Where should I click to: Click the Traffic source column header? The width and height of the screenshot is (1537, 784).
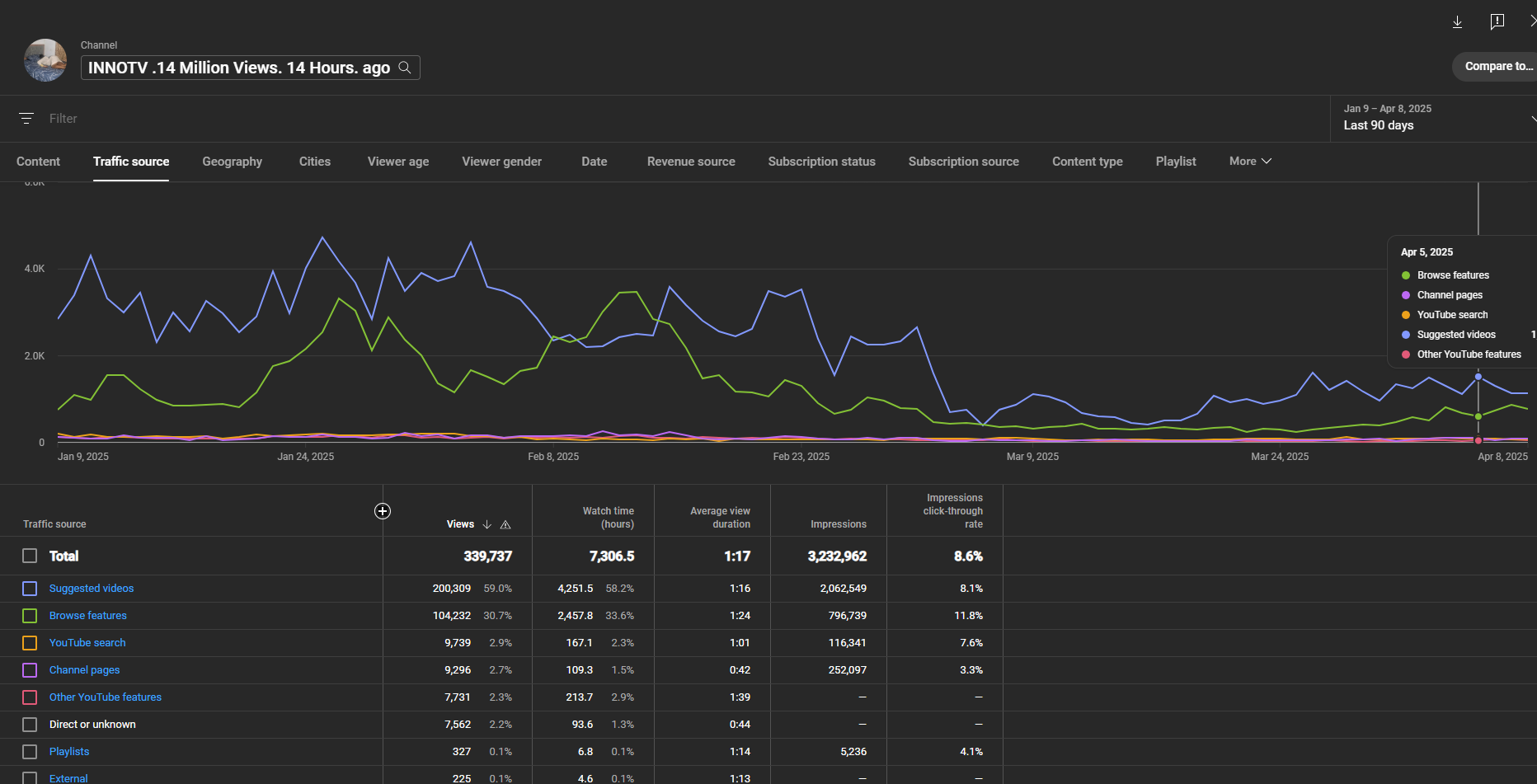(x=54, y=524)
